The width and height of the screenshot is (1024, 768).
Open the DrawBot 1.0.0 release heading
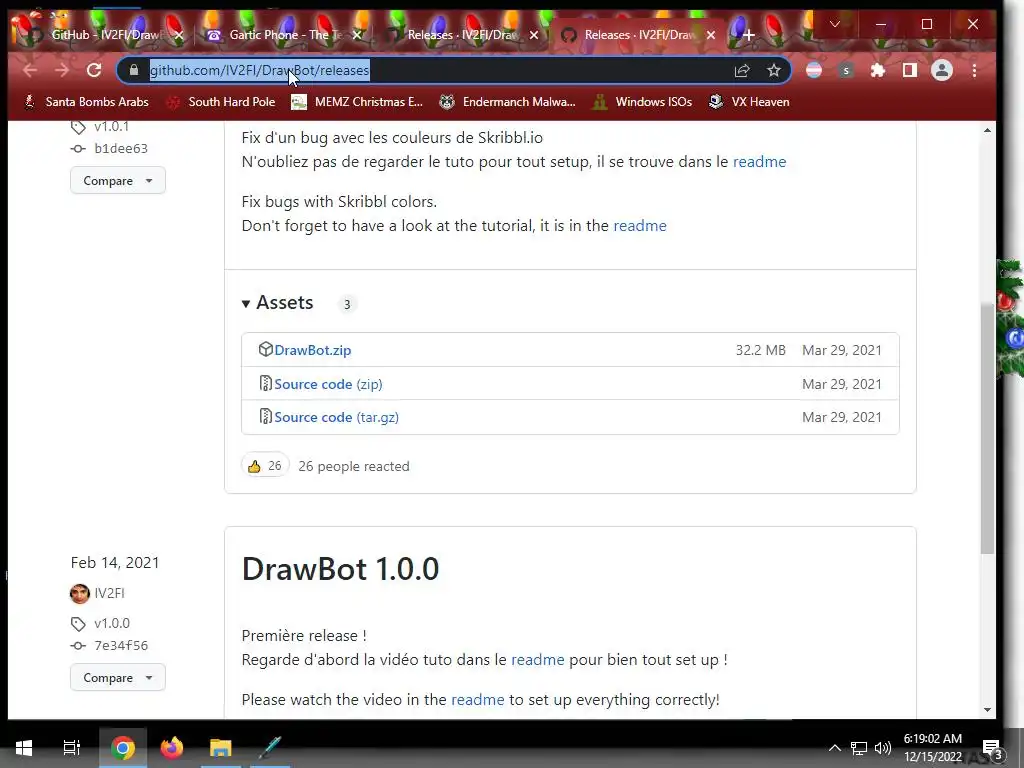(x=340, y=569)
